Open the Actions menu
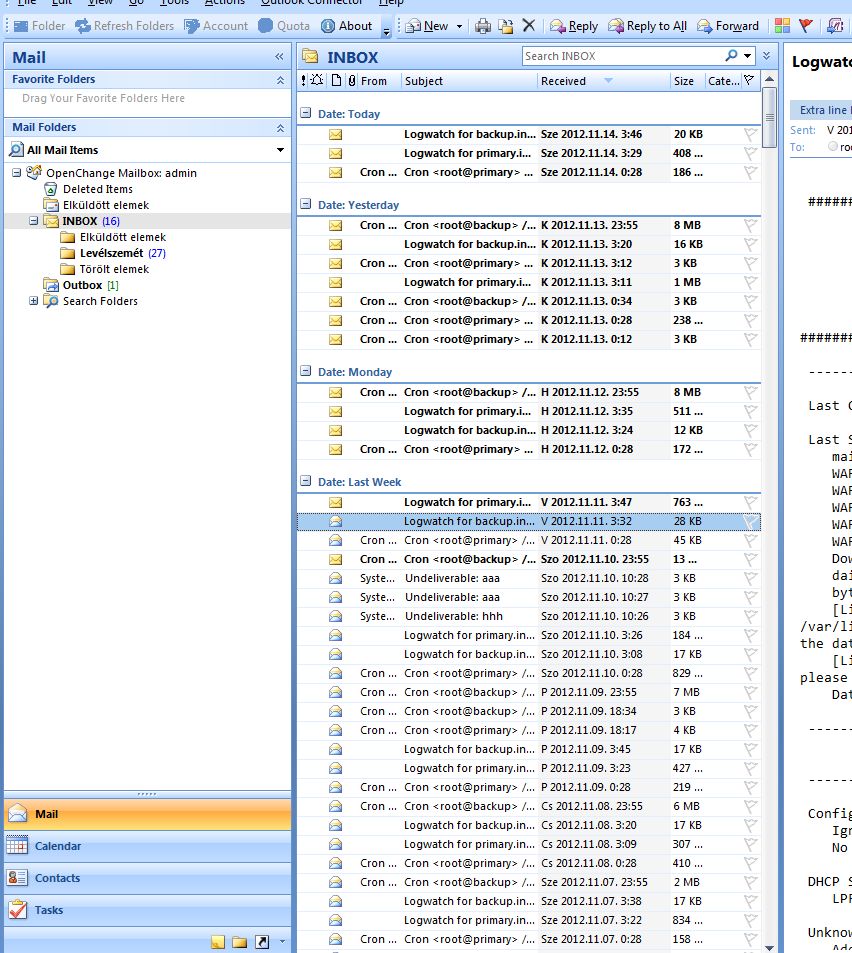The image size is (852, 953). (224, 3)
